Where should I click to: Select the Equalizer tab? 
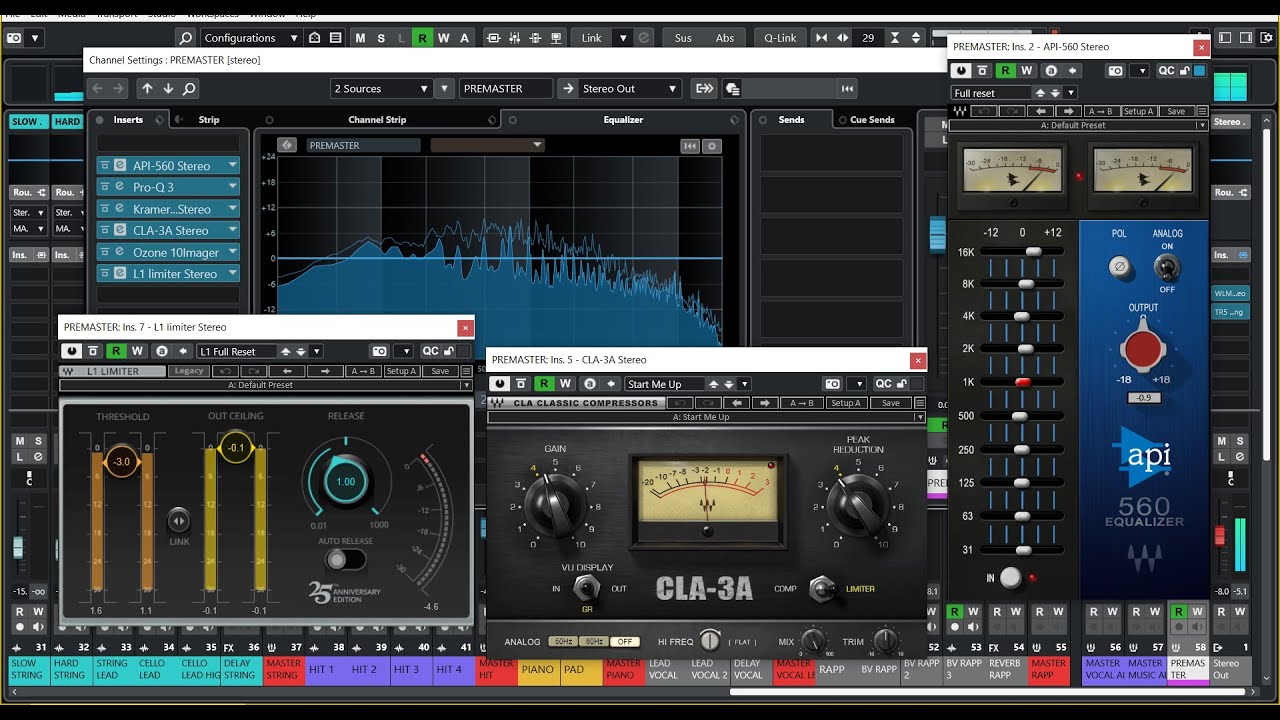[x=623, y=119]
